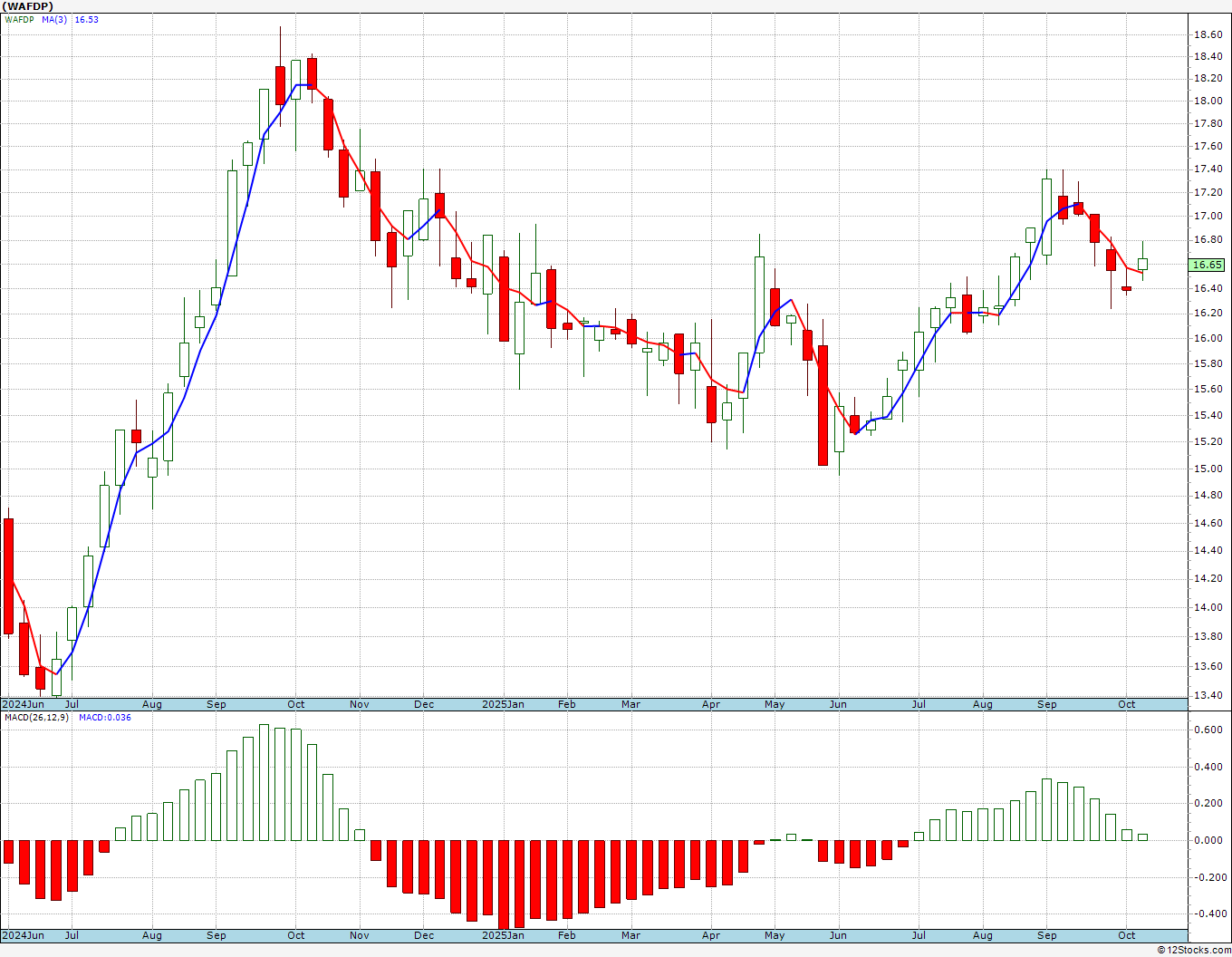Select the 14.80 price axis label
This screenshot has height=957, width=1232.
coord(1207,495)
